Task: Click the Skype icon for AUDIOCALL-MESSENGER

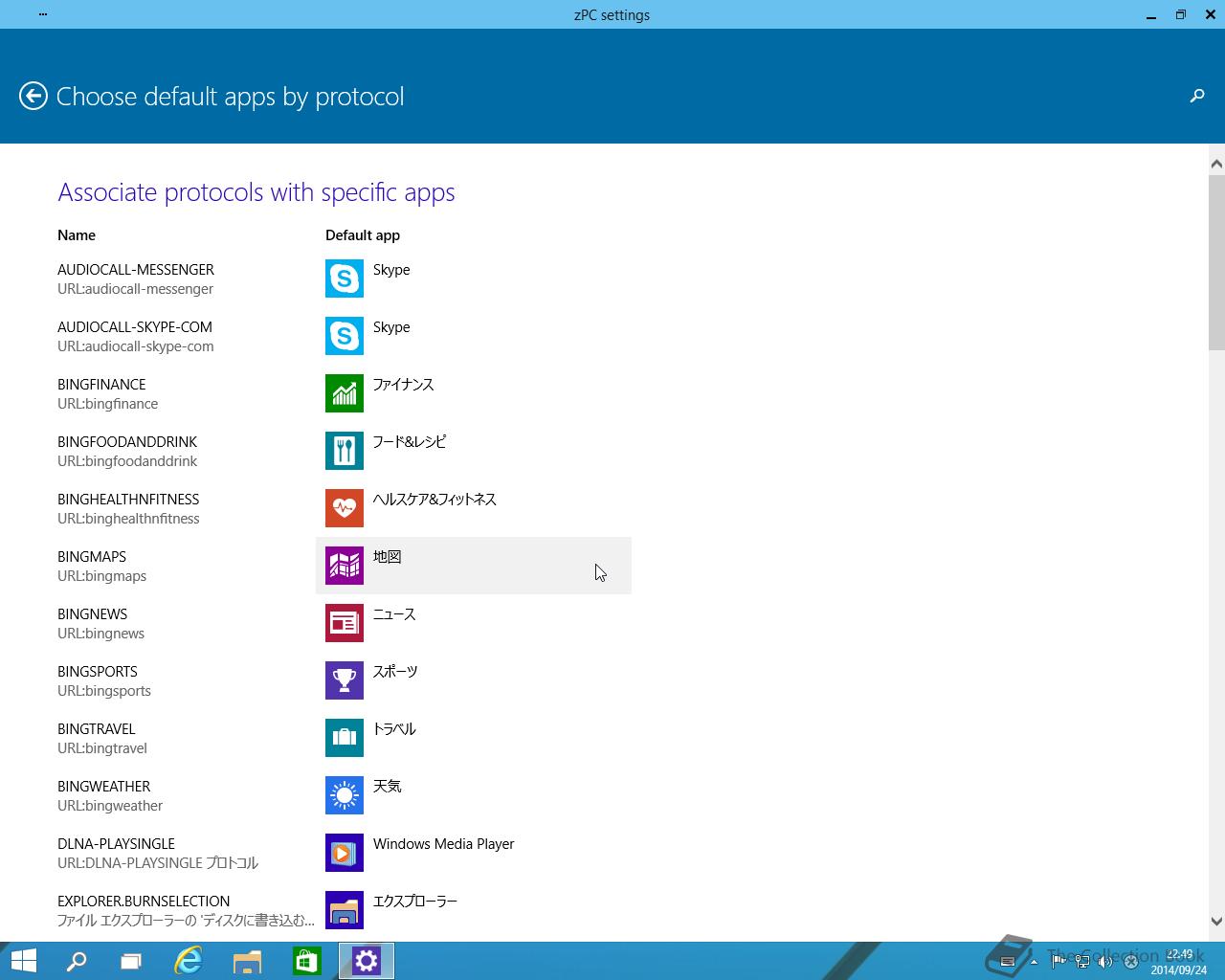Action: tap(345, 278)
